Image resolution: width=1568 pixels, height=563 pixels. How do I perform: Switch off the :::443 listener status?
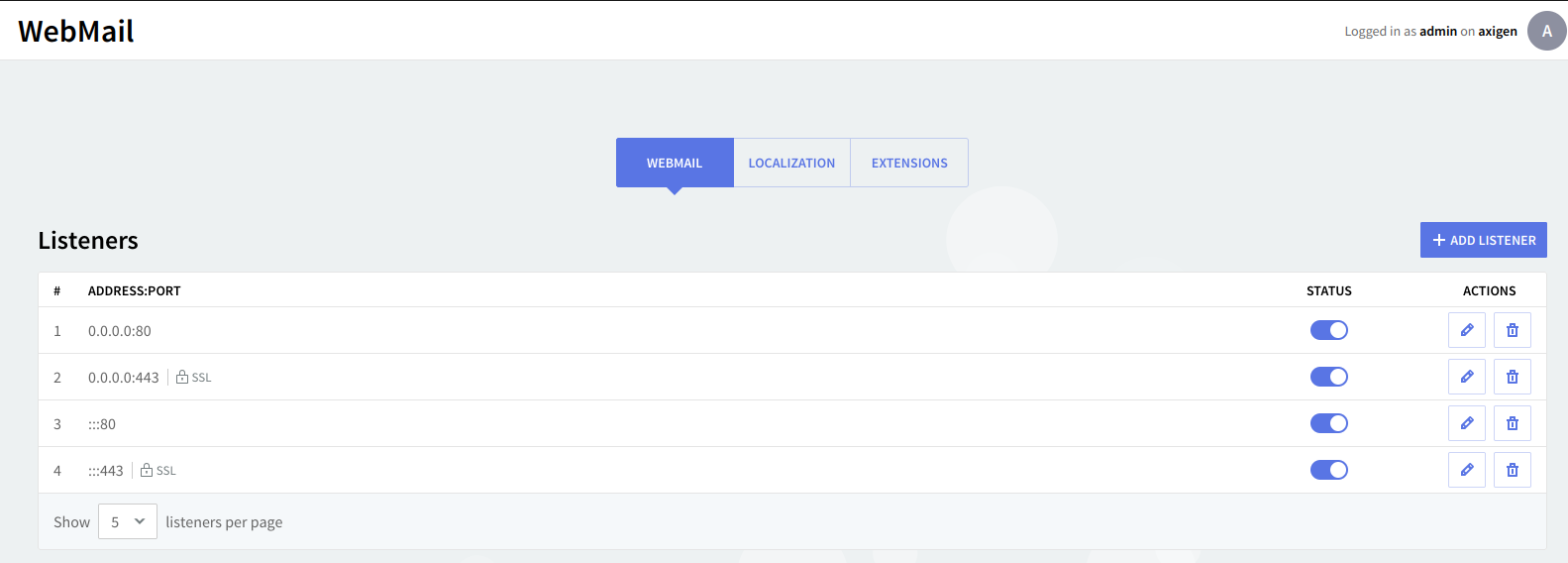tap(1328, 470)
